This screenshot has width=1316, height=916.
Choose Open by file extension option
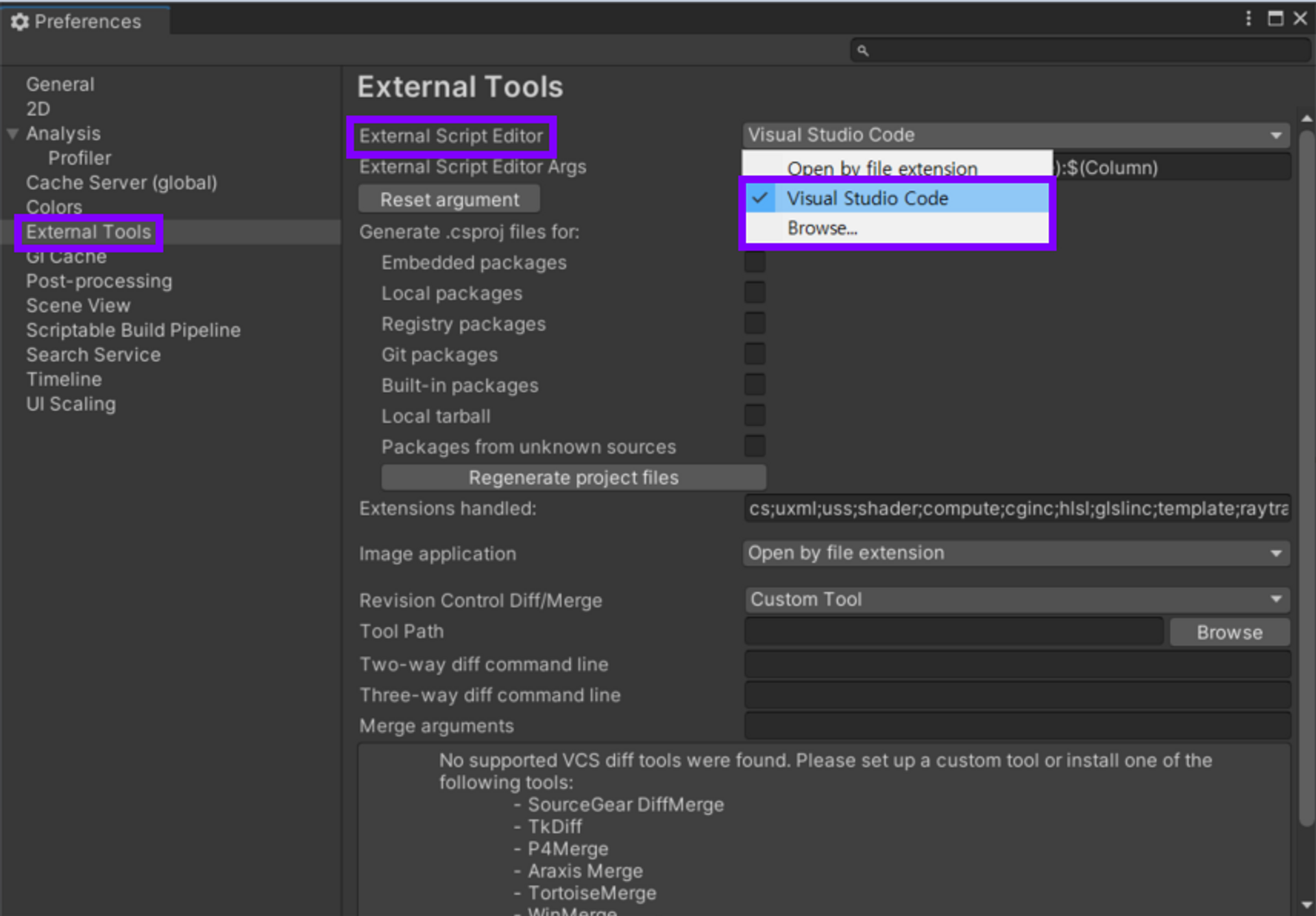tap(882, 169)
